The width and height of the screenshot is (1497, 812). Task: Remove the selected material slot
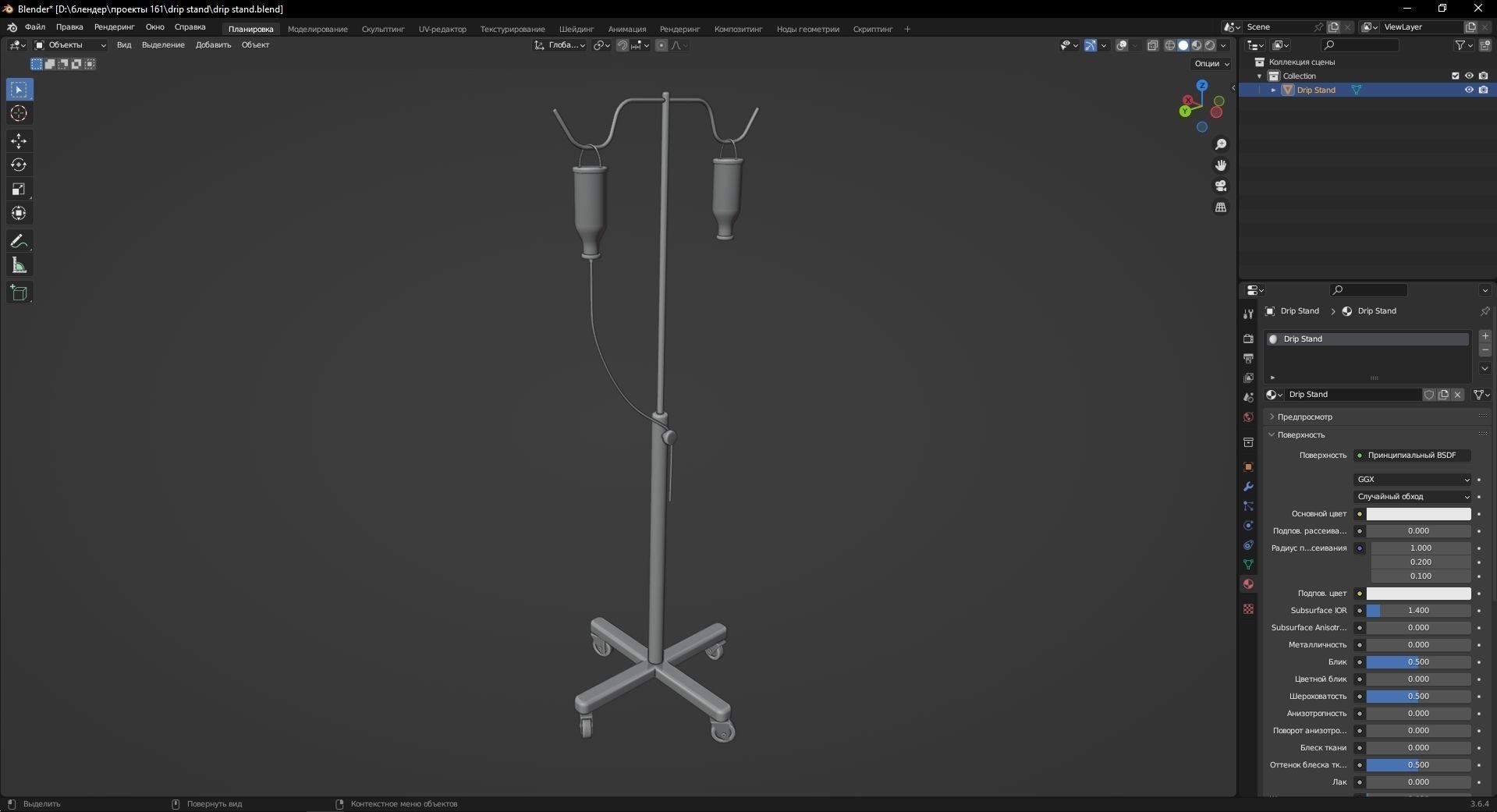1485,351
